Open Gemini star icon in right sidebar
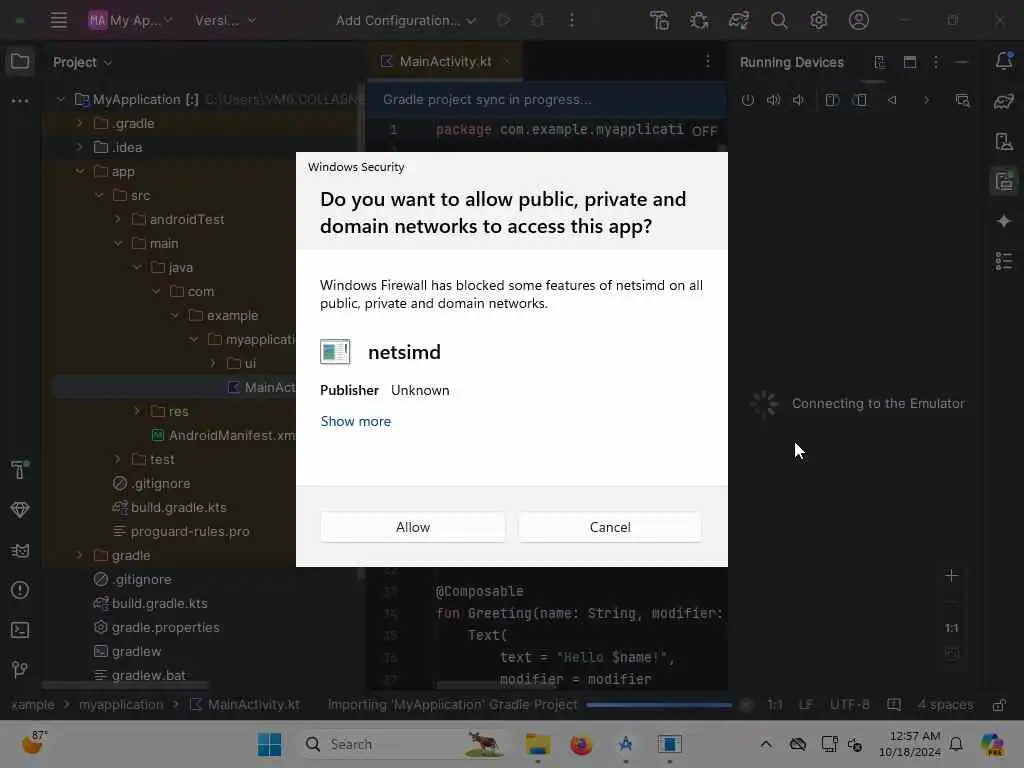 [1004, 221]
